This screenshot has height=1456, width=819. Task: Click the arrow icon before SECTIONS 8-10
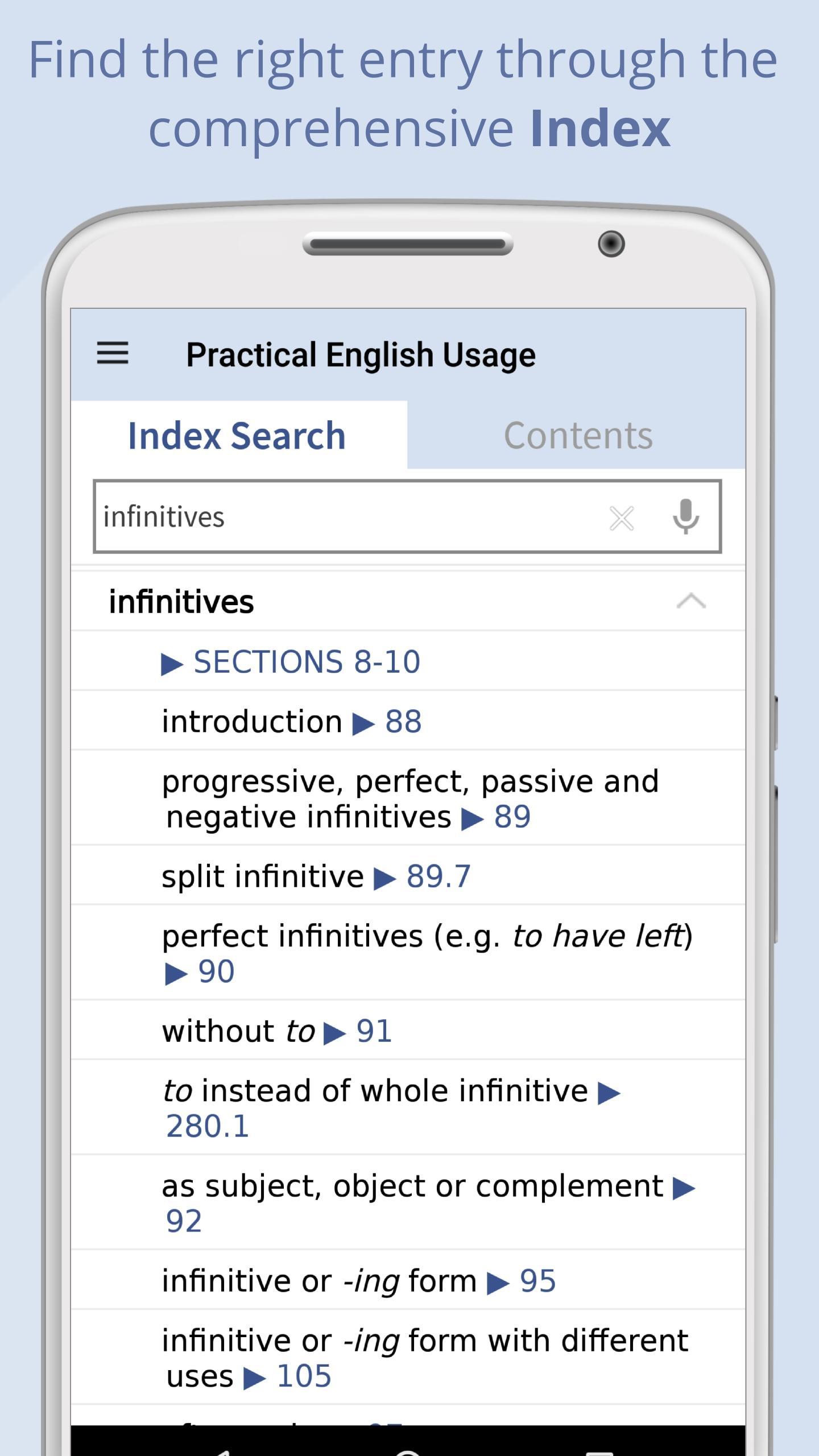[x=172, y=664]
